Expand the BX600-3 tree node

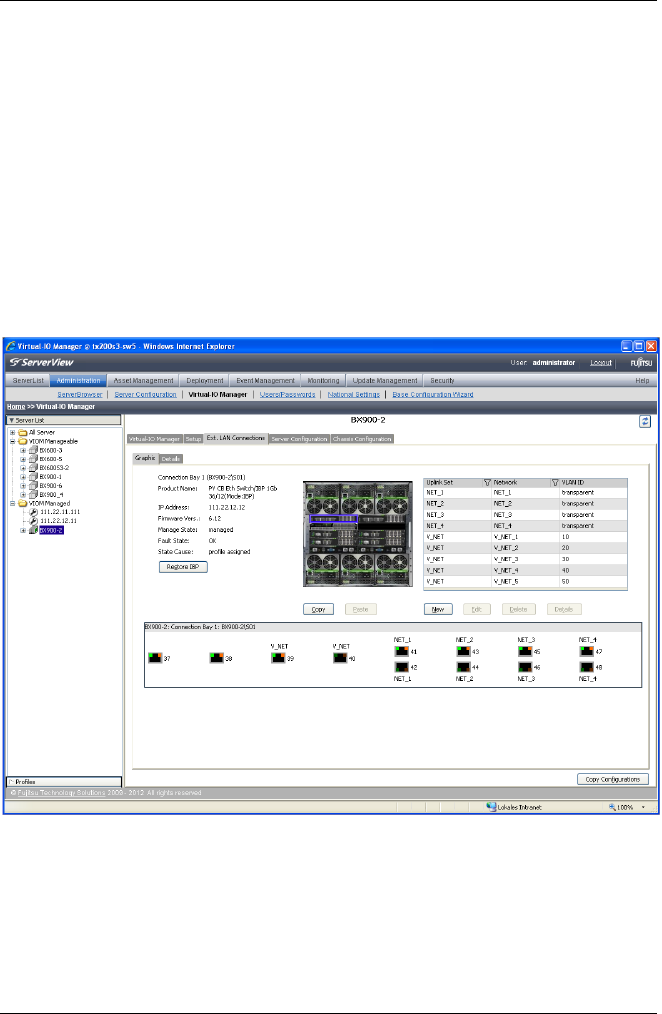click(x=23, y=450)
